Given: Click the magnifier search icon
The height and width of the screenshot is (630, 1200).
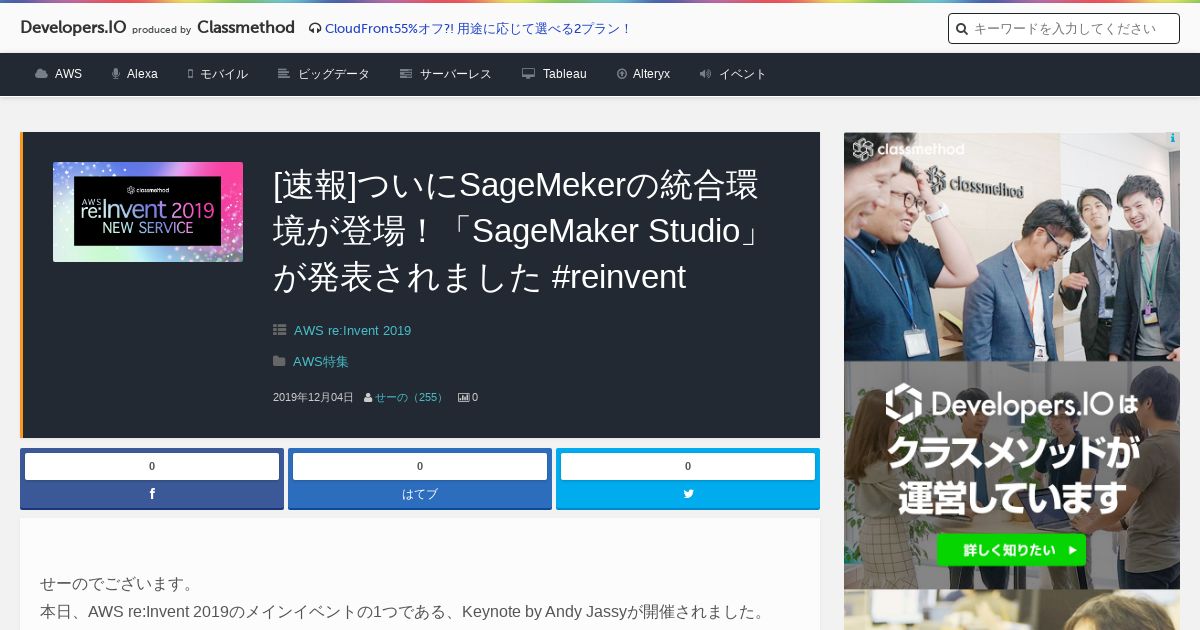Looking at the screenshot, I should (x=962, y=29).
